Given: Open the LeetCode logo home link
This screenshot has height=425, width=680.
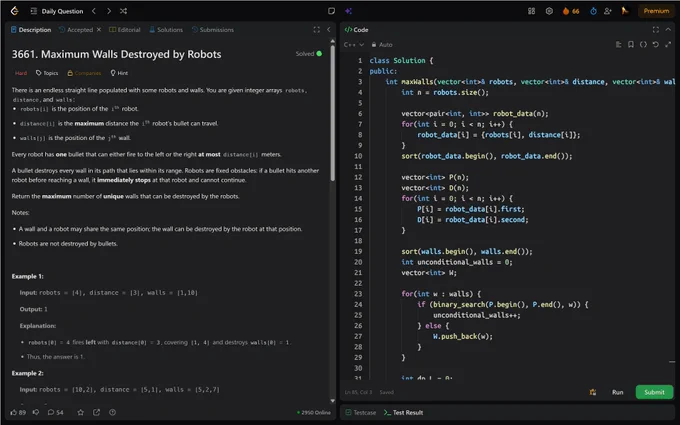Looking at the screenshot, I should coord(15,11).
